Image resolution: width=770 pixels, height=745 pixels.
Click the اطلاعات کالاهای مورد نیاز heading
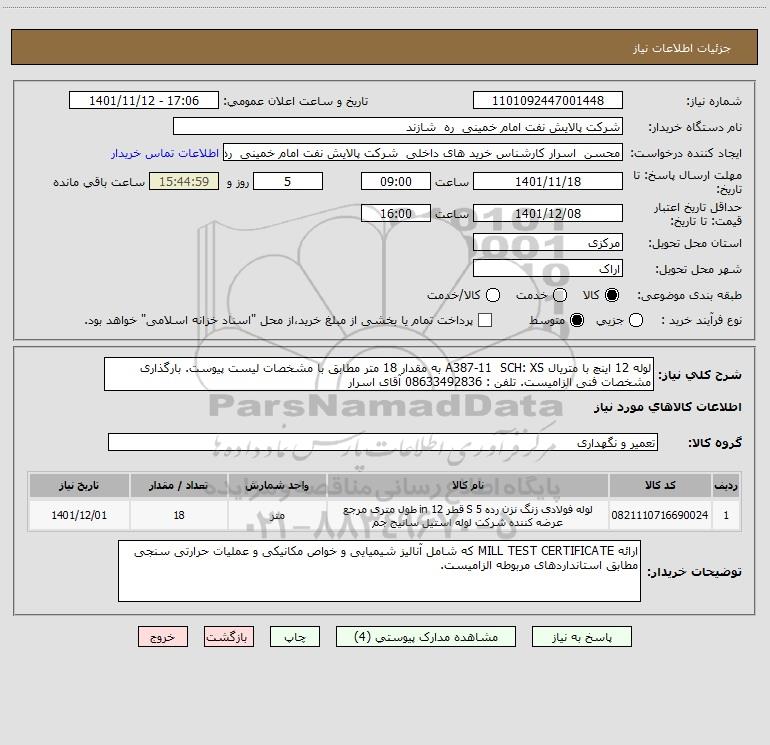(668, 407)
